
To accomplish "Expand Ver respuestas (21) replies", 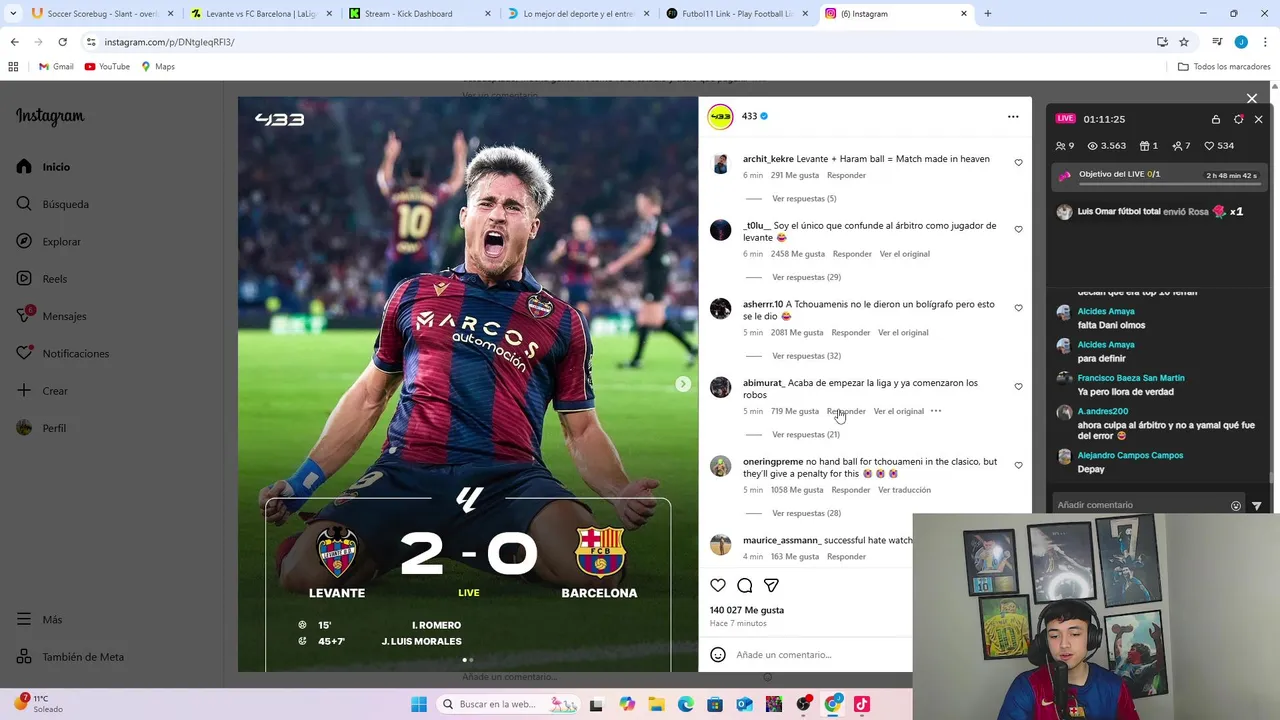I will coord(806,434).
